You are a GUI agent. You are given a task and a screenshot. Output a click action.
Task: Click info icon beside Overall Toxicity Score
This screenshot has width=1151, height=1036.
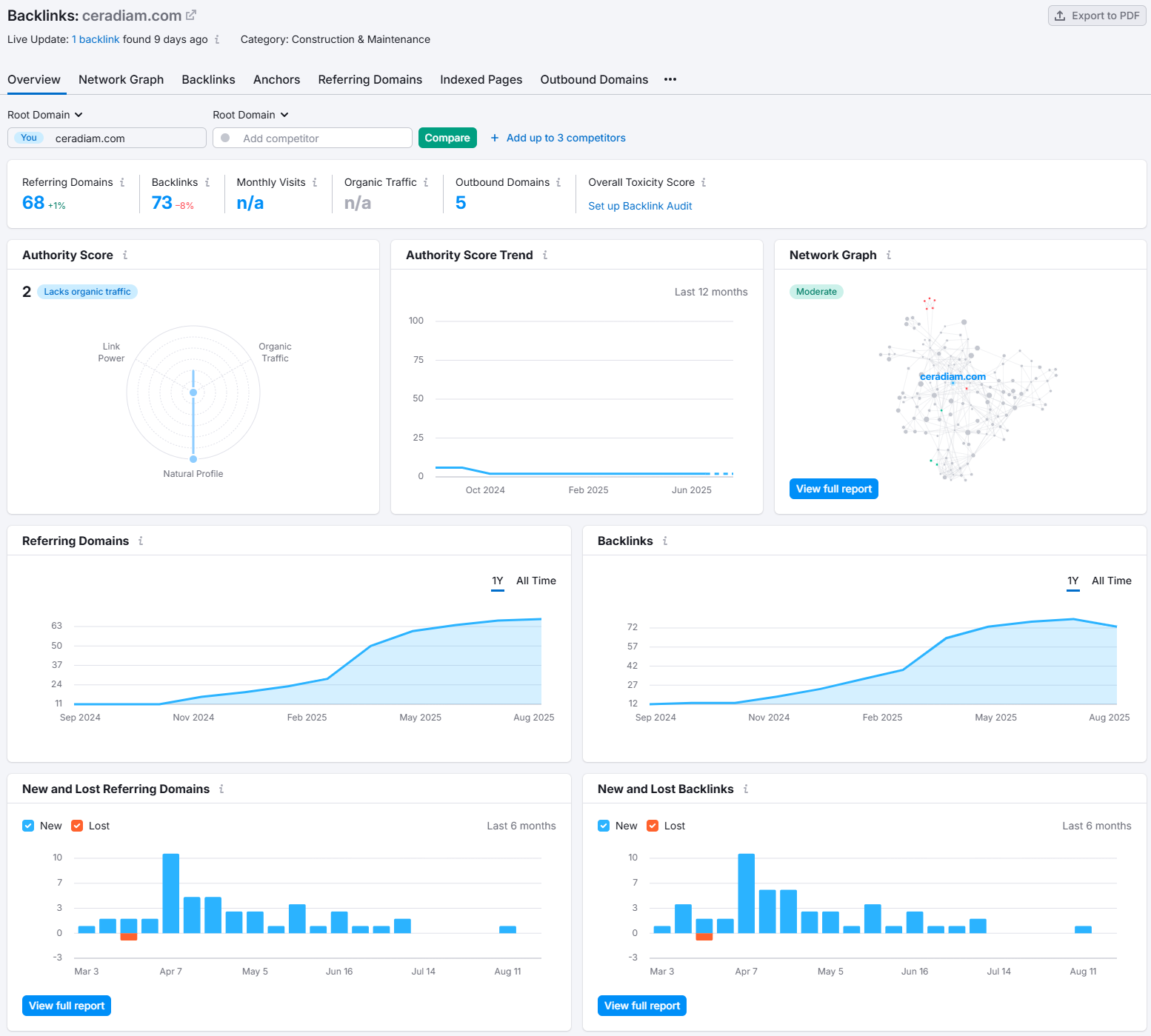point(704,183)
